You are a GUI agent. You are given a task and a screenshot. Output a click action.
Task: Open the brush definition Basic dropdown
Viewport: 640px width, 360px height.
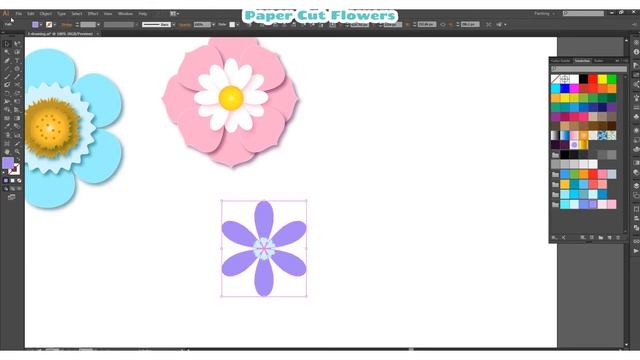pyautogui.click(x=174, y=25)
